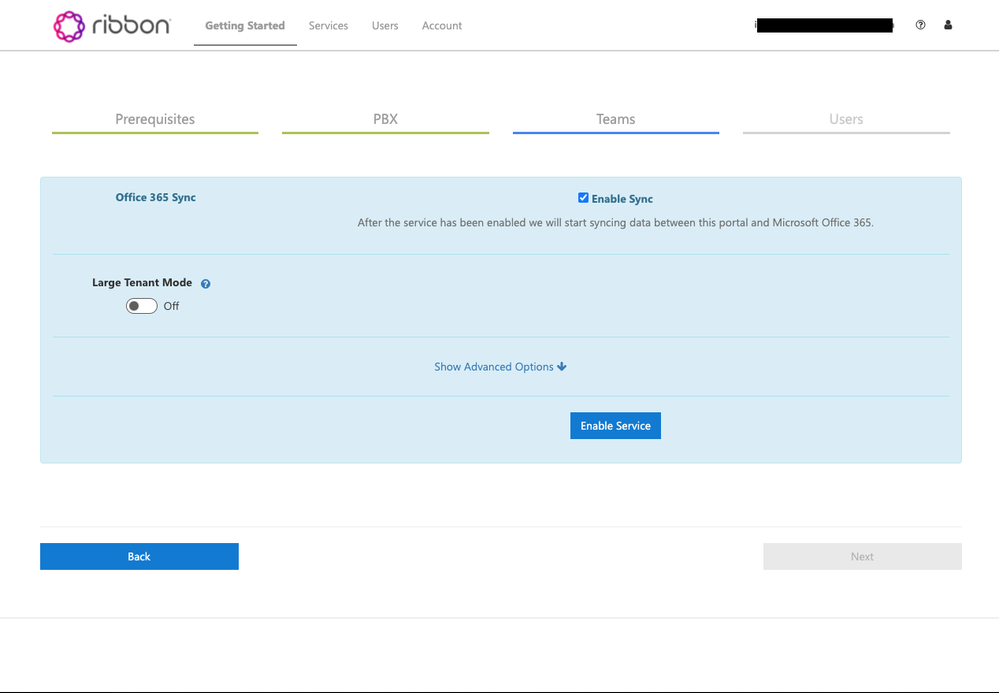Uncheck the Enable Sync checkbox
The width and height of the screenshot is (999, 693).
(583, 198)
